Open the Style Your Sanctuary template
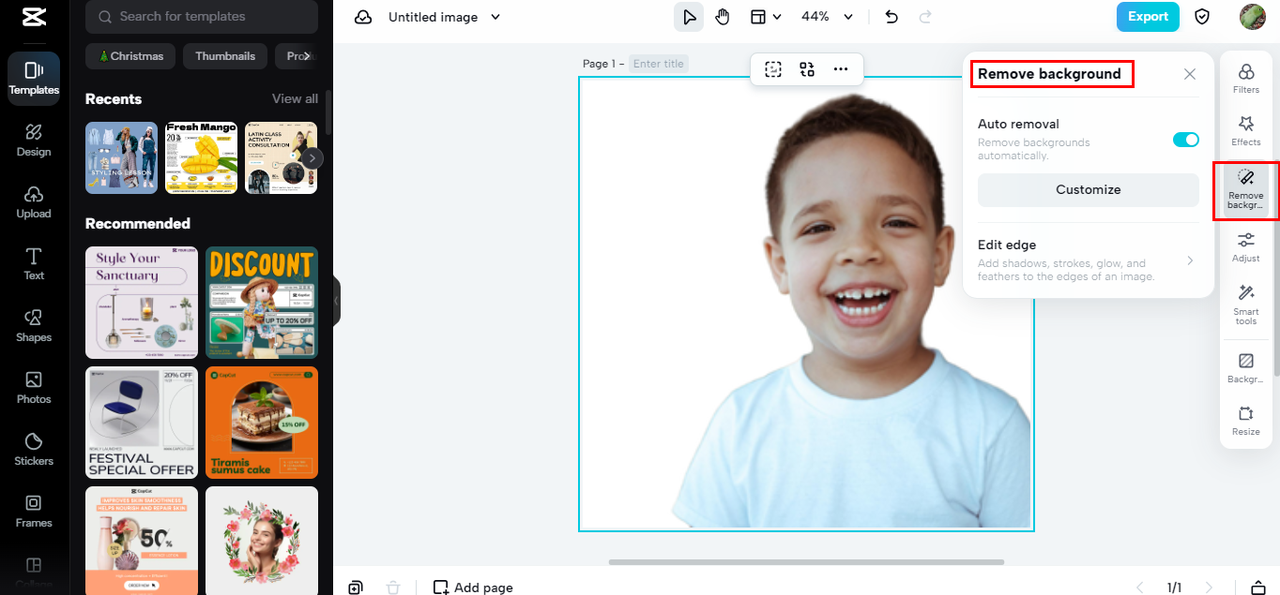 point(142,303)
